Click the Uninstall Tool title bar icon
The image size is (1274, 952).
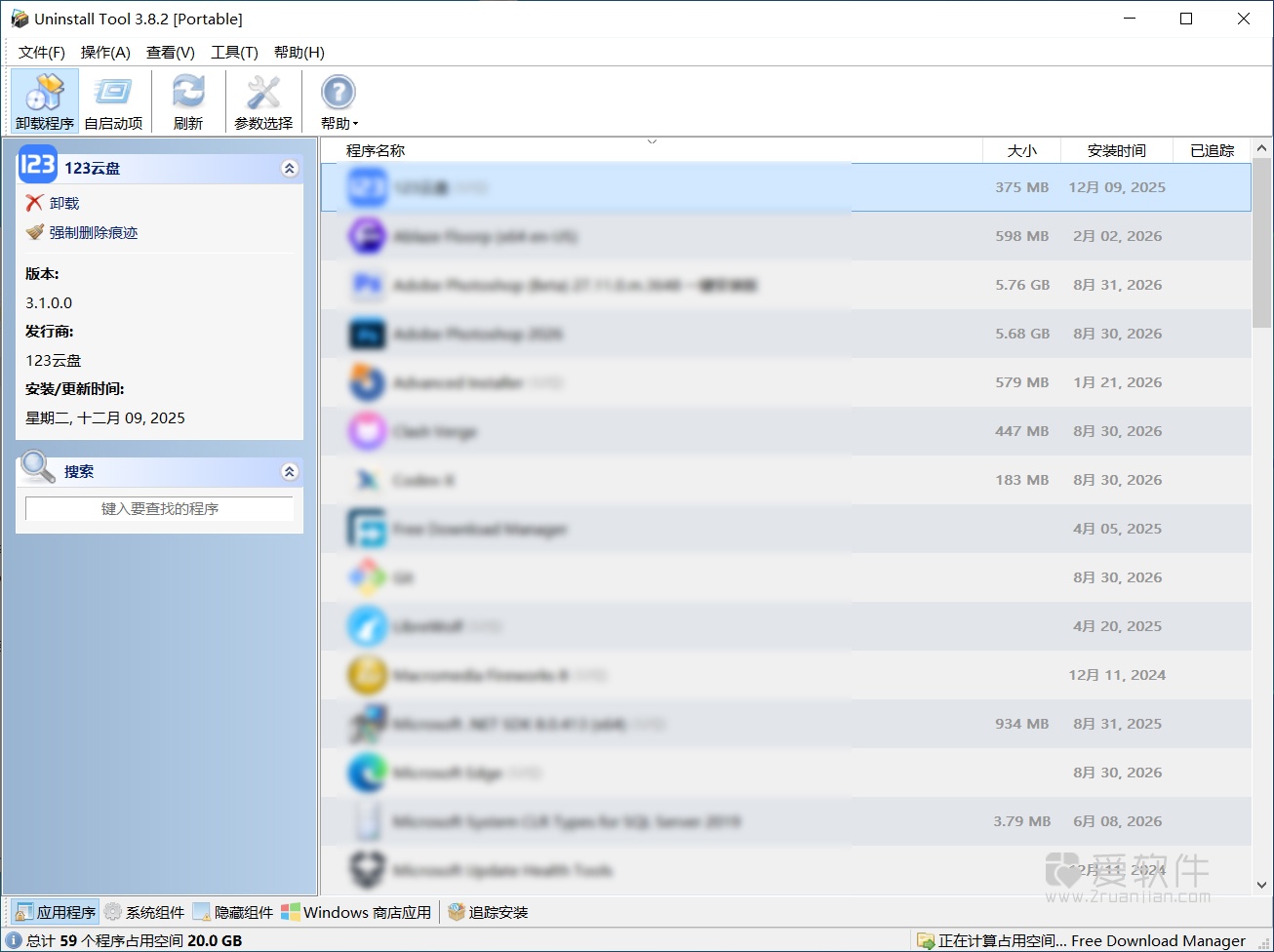(x=20, y=19)
